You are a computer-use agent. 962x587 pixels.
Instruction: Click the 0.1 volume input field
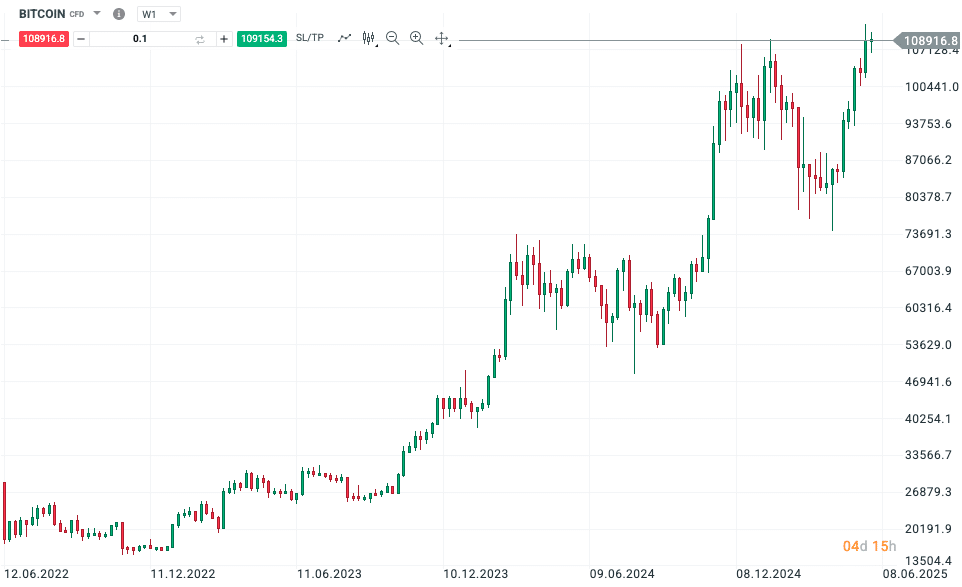140,39
